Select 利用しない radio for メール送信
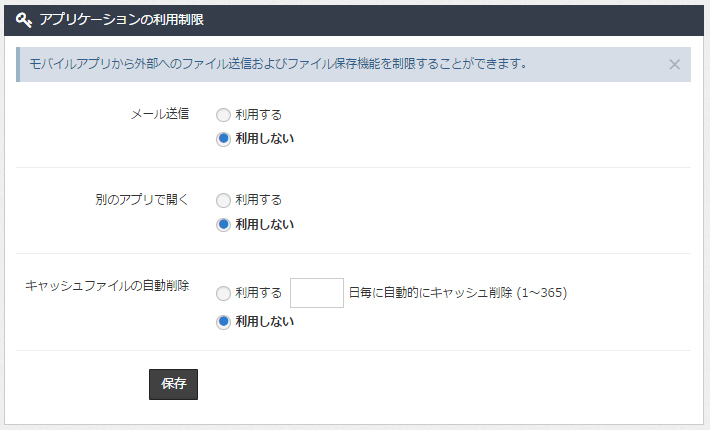 223,139
